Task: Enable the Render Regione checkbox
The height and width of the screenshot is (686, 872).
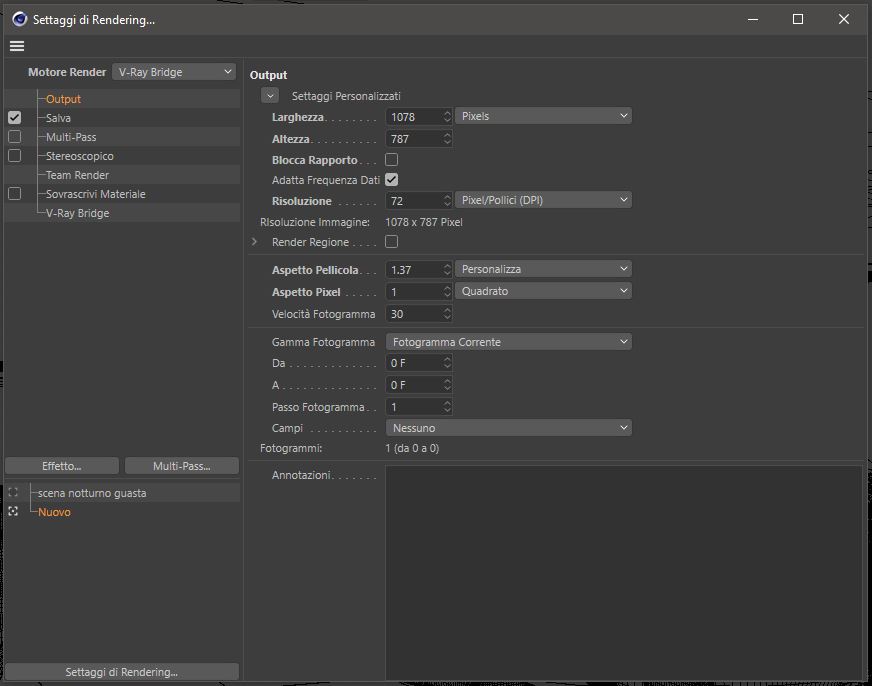Action: pyautogui.click(x=392, y=242)
